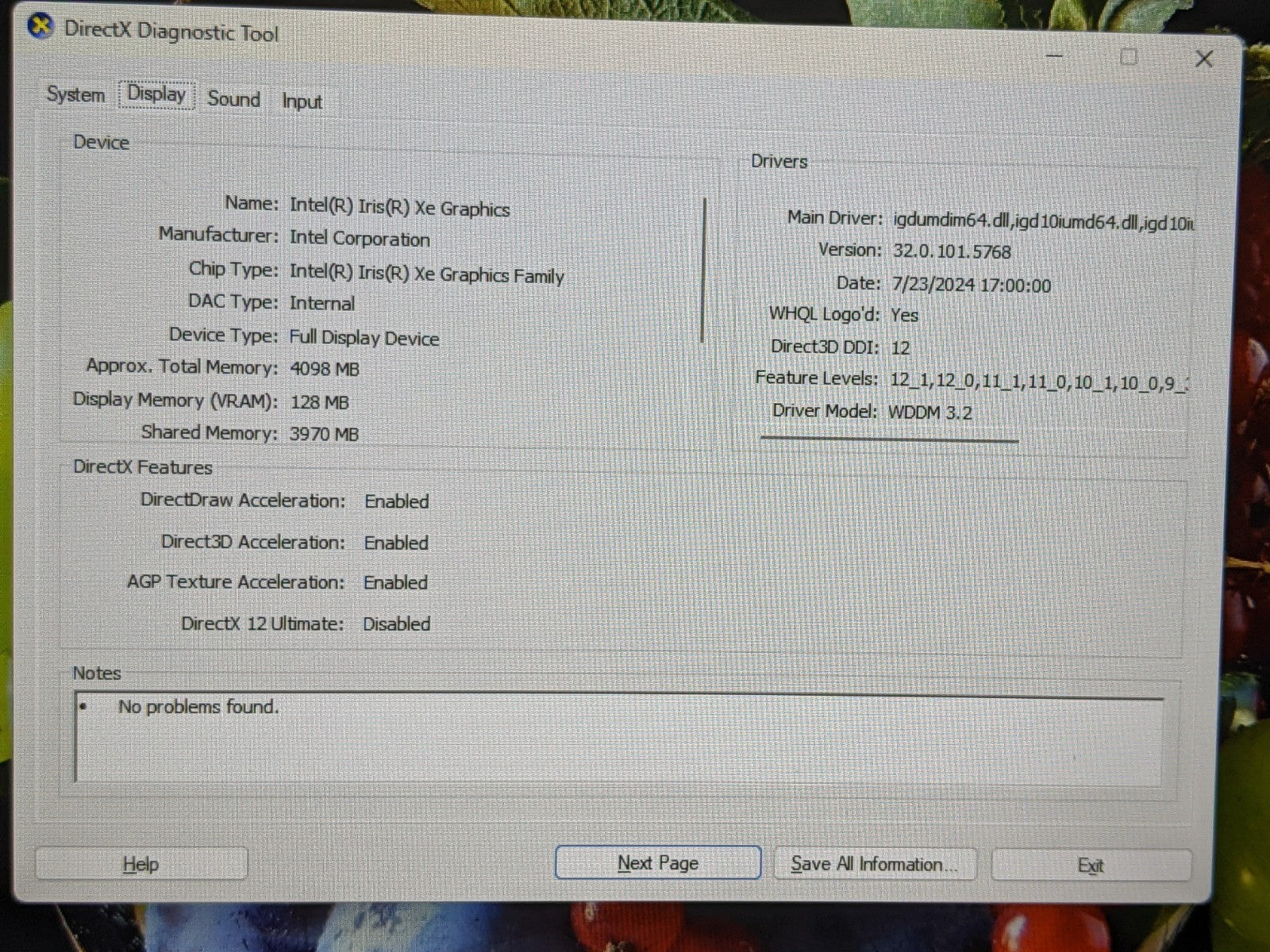Click the Drivers panel horizontal scrollbar
Viewport: 1270px width, 952px height.
coord(889,439)
